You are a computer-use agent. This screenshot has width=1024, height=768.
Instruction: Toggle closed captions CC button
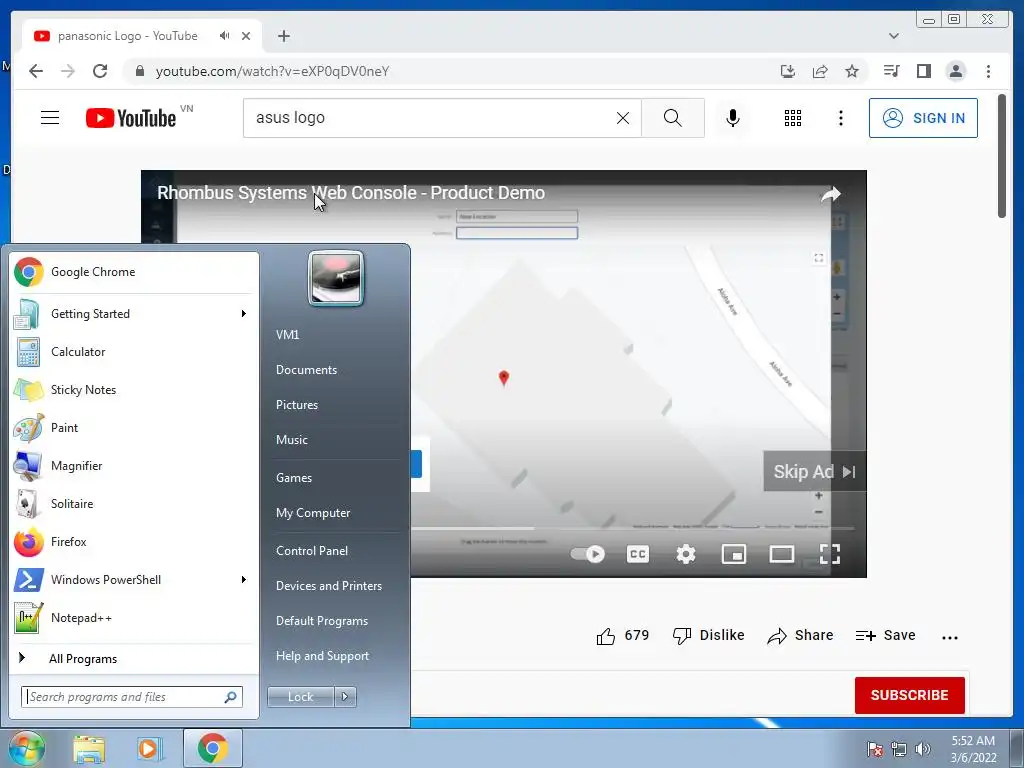(x=638, y=554)
